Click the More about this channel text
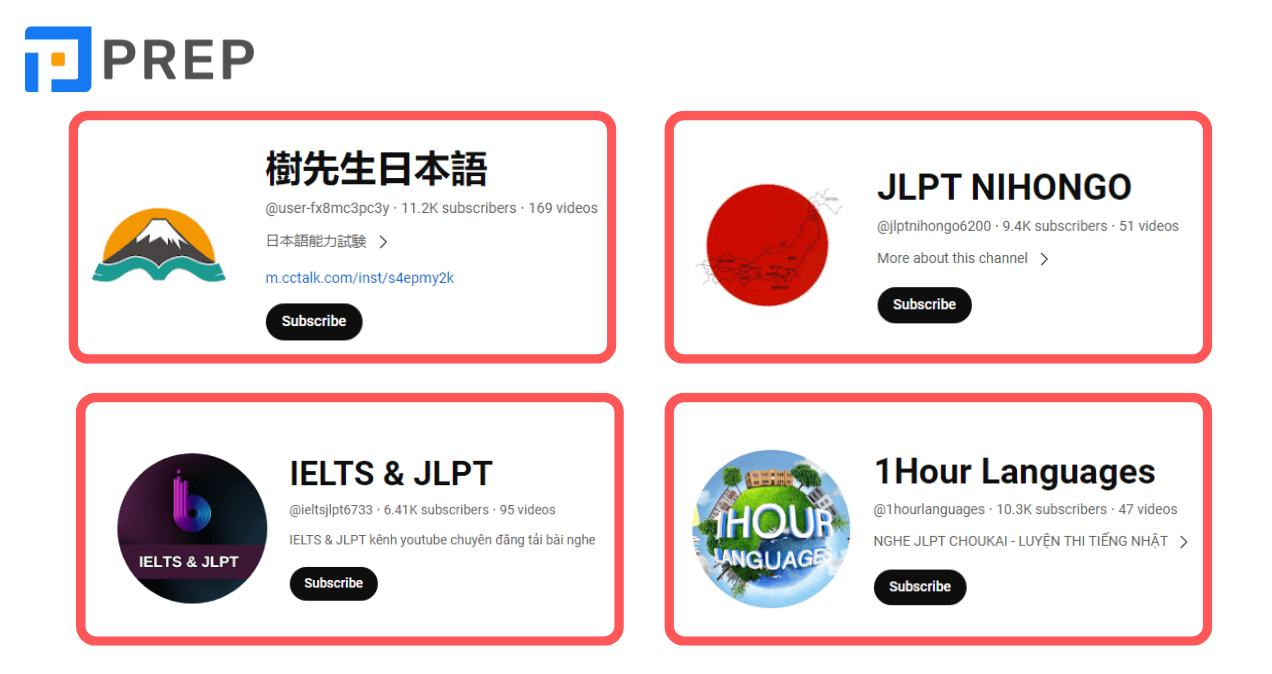This screenshot has height=674, width=1272. [952, 258]
